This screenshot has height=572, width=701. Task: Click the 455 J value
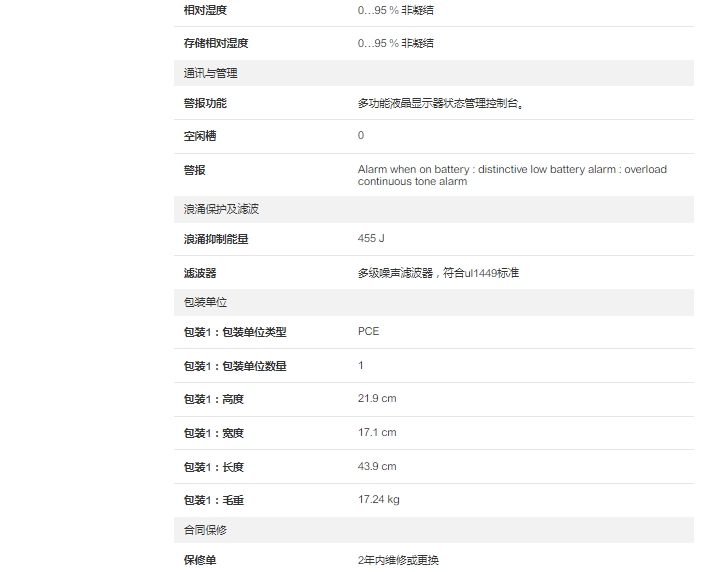coord(371,239)
